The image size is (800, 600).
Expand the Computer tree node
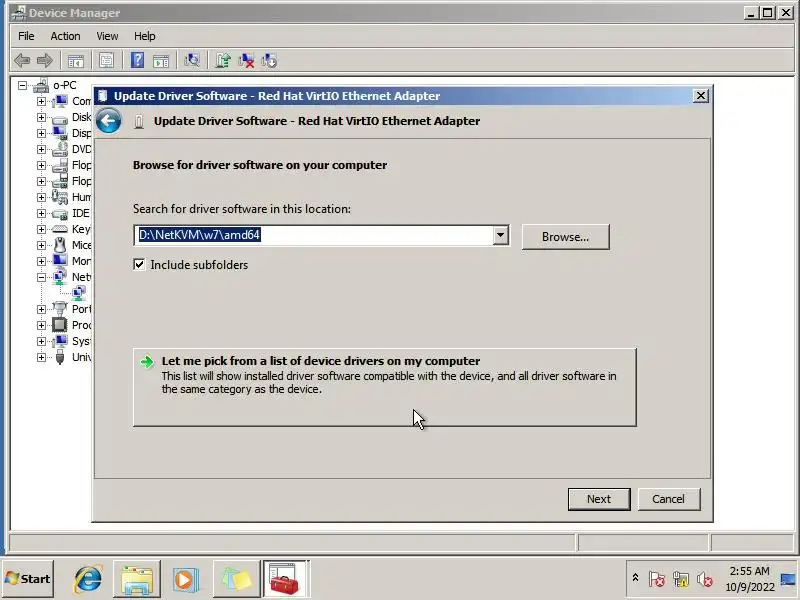pyautogui.click(x=41, y=101)
